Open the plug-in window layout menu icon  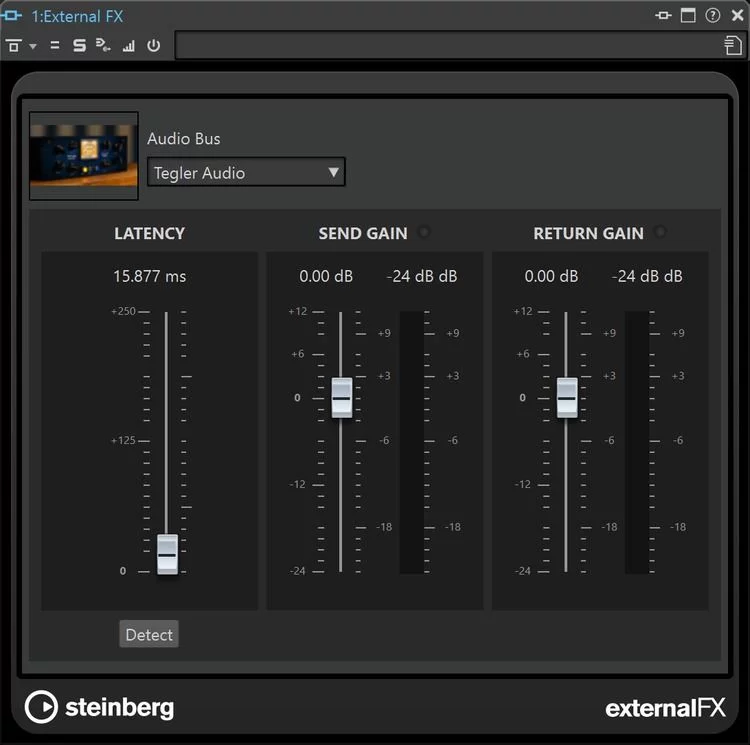[13, 45]
